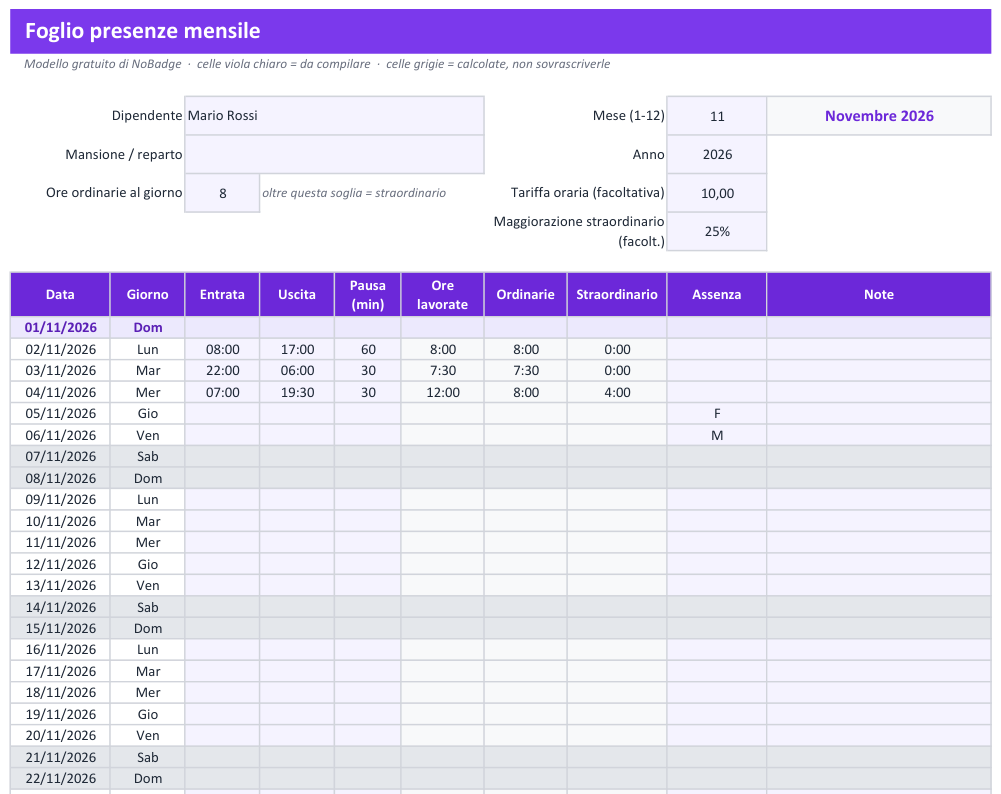Click the Uscita column header
Viewport: 1001px width, 794px height.
coord(297,294)
